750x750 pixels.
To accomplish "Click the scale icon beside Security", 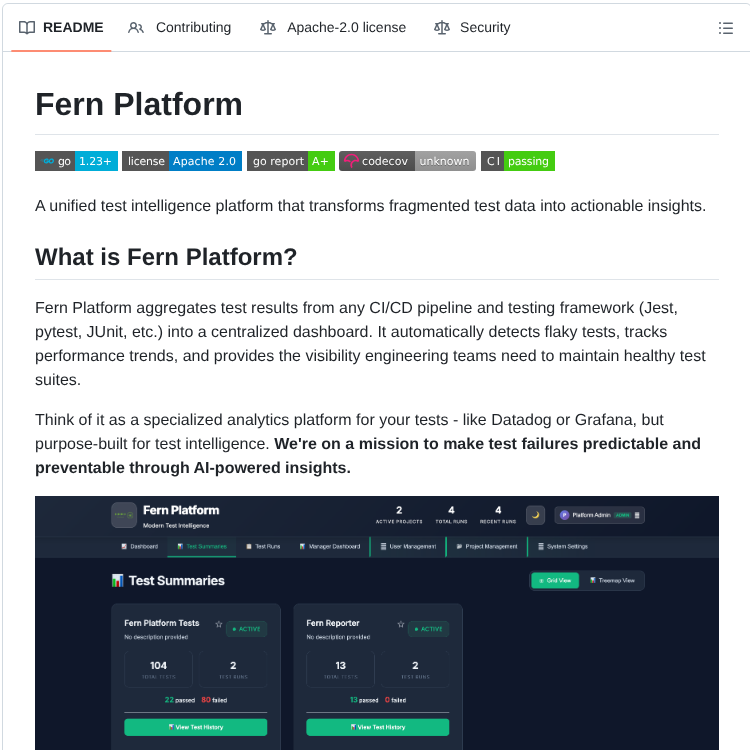I will (x=441, y=28).
